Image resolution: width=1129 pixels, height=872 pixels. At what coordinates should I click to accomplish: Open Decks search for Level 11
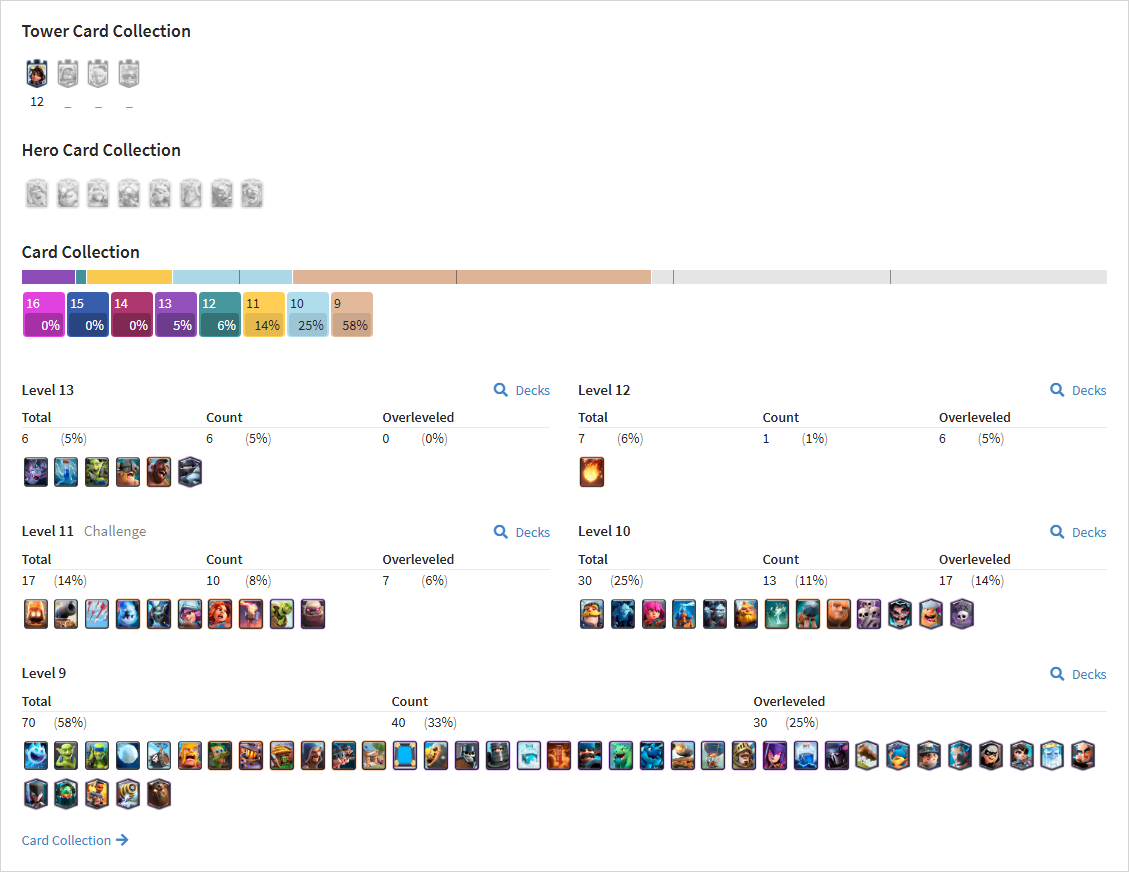tap(522, 532)
